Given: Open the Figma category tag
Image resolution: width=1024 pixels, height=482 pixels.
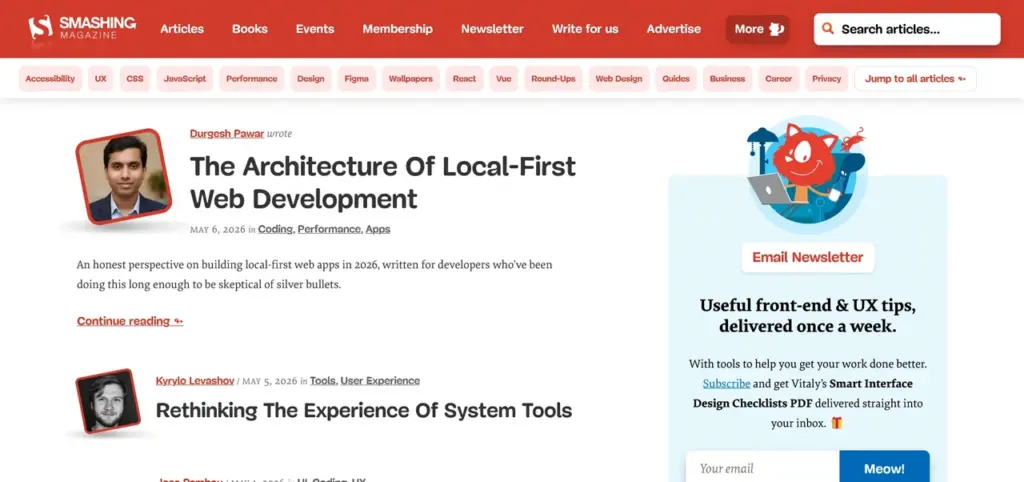Looking at the screenshot, I should click(357, 78).
